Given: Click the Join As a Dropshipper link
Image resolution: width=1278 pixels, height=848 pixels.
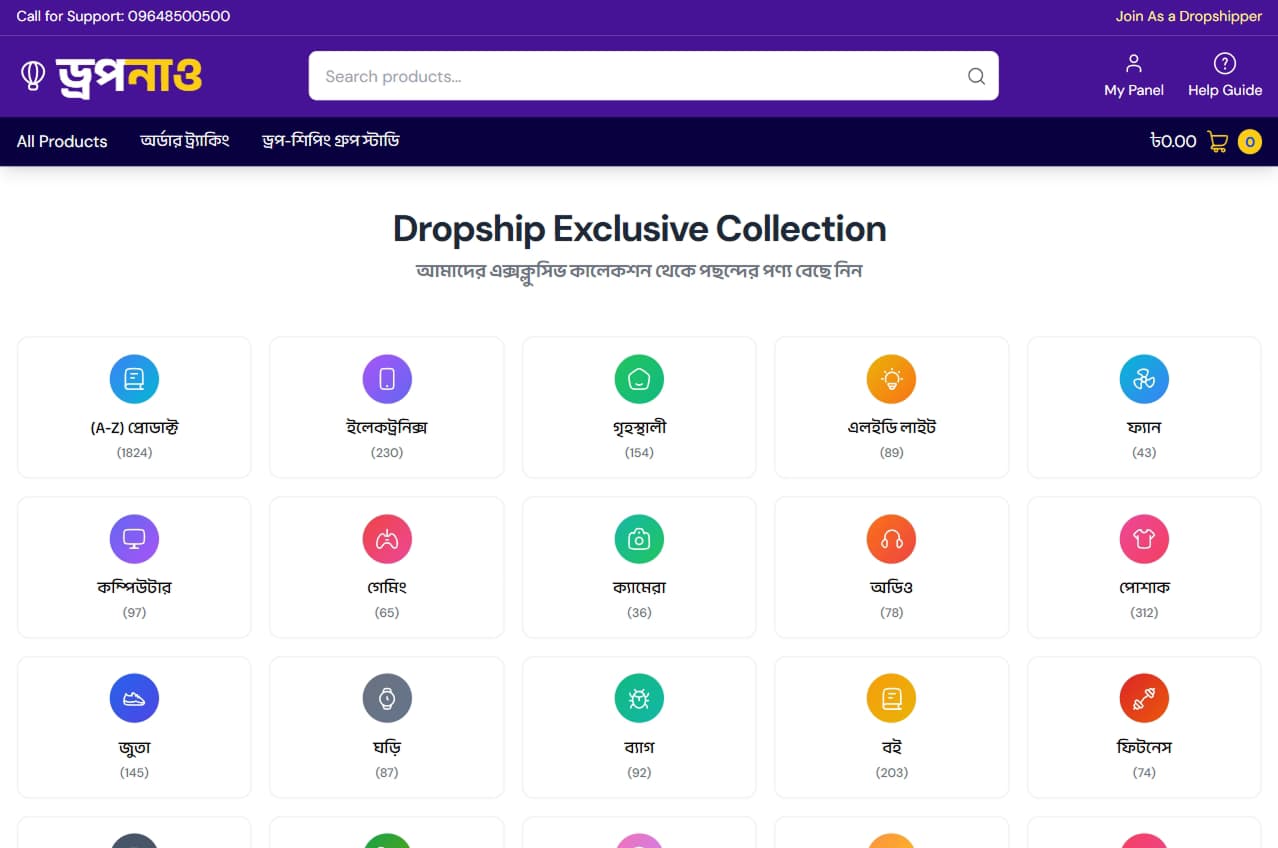Looking at the screenshot, I should pyautogui.click(x=1188, y=16).
